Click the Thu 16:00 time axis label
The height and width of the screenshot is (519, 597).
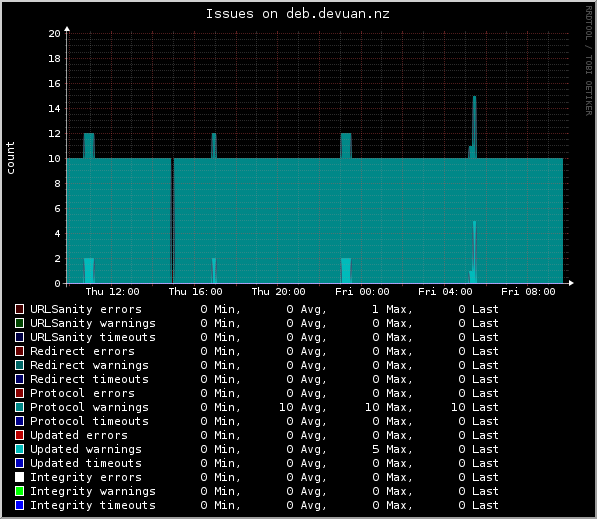pos(195,292)
